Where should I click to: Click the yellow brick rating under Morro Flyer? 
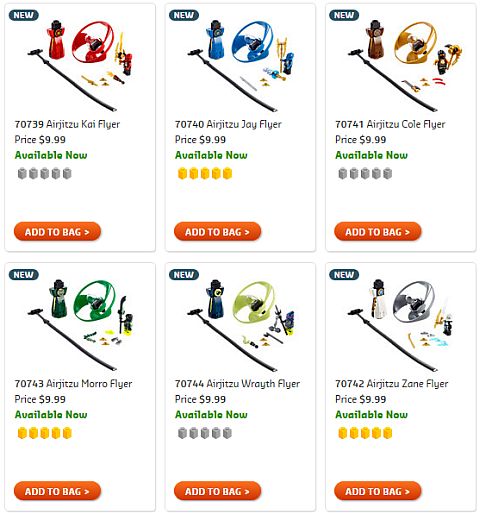pos(44,433)
